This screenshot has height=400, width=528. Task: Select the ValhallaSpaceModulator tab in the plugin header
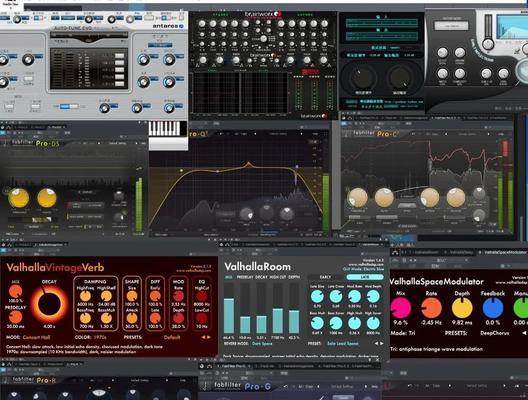[503, 252]
